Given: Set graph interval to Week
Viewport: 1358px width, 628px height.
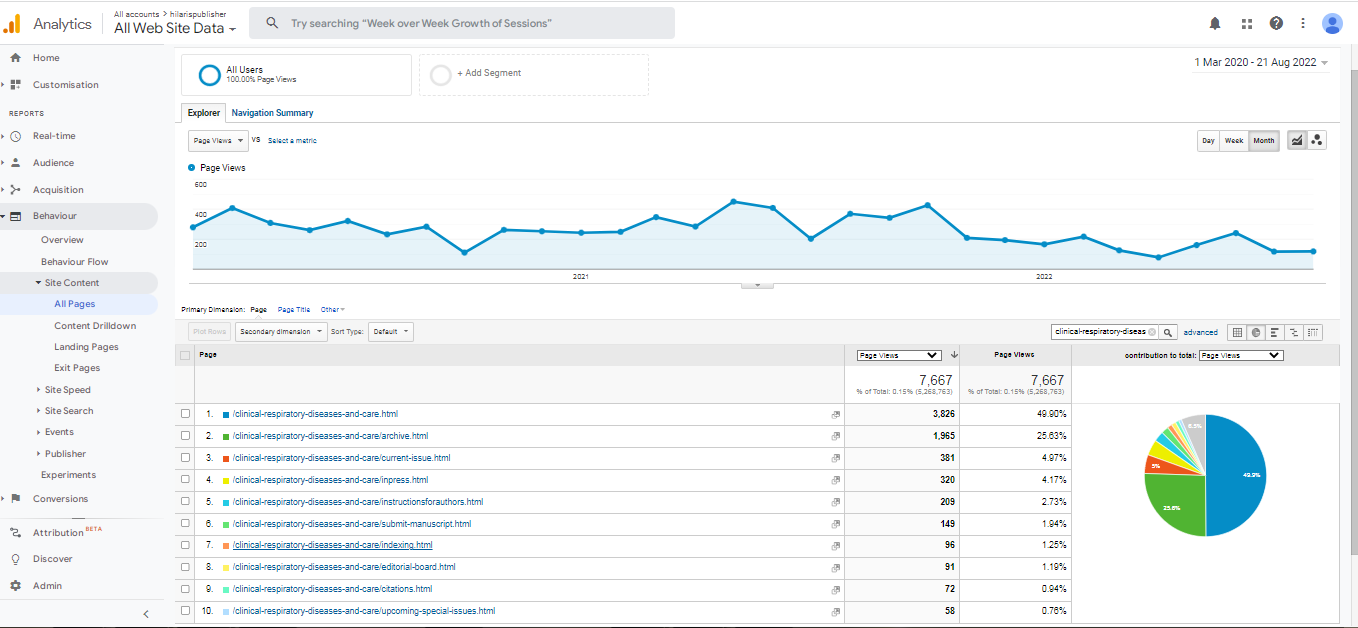Looking at the screenshot, I should click(x=1234, y=141).
